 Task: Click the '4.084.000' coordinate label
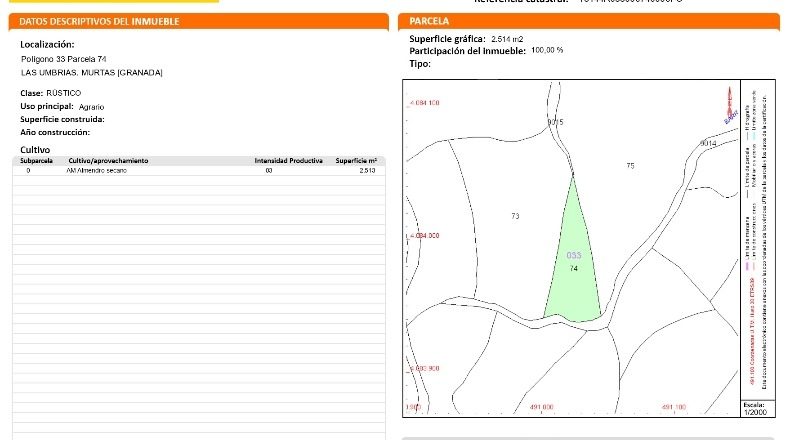coord(425,236)
